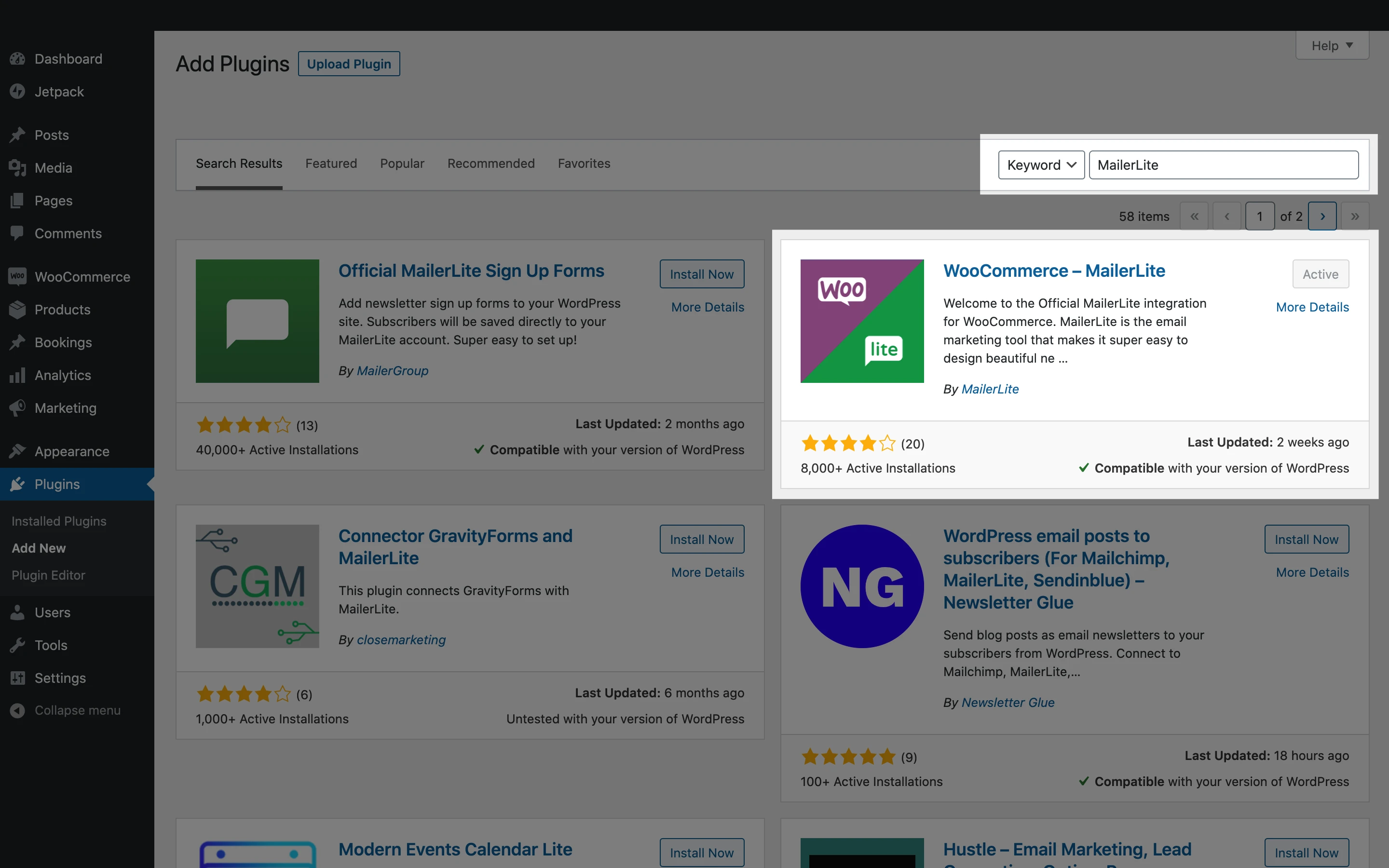The height and width of the screenshot is (868, 1389).
Task: Switch to the Popular tab
Action: point(402,163)
